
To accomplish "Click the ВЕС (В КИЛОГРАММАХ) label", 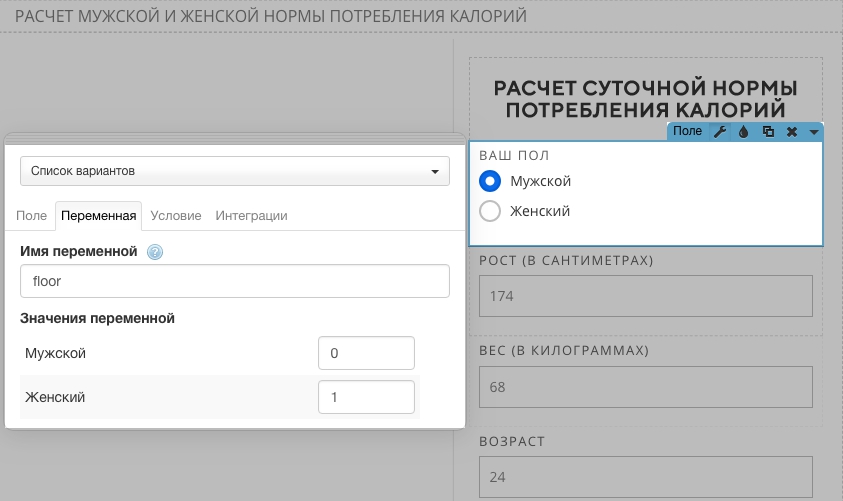I will pyautogui.click(x=564, y=351).
